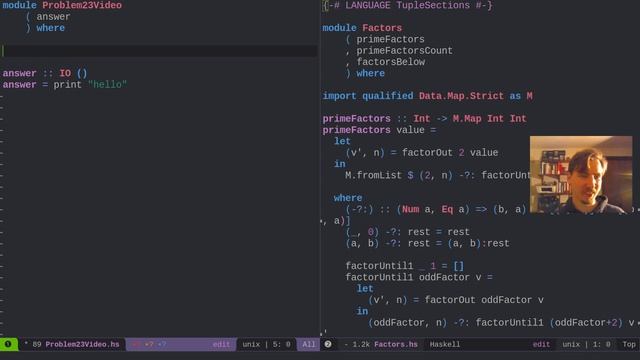Click '(a, b):rest' expression

pyautogui.click(x=478, y=243)
